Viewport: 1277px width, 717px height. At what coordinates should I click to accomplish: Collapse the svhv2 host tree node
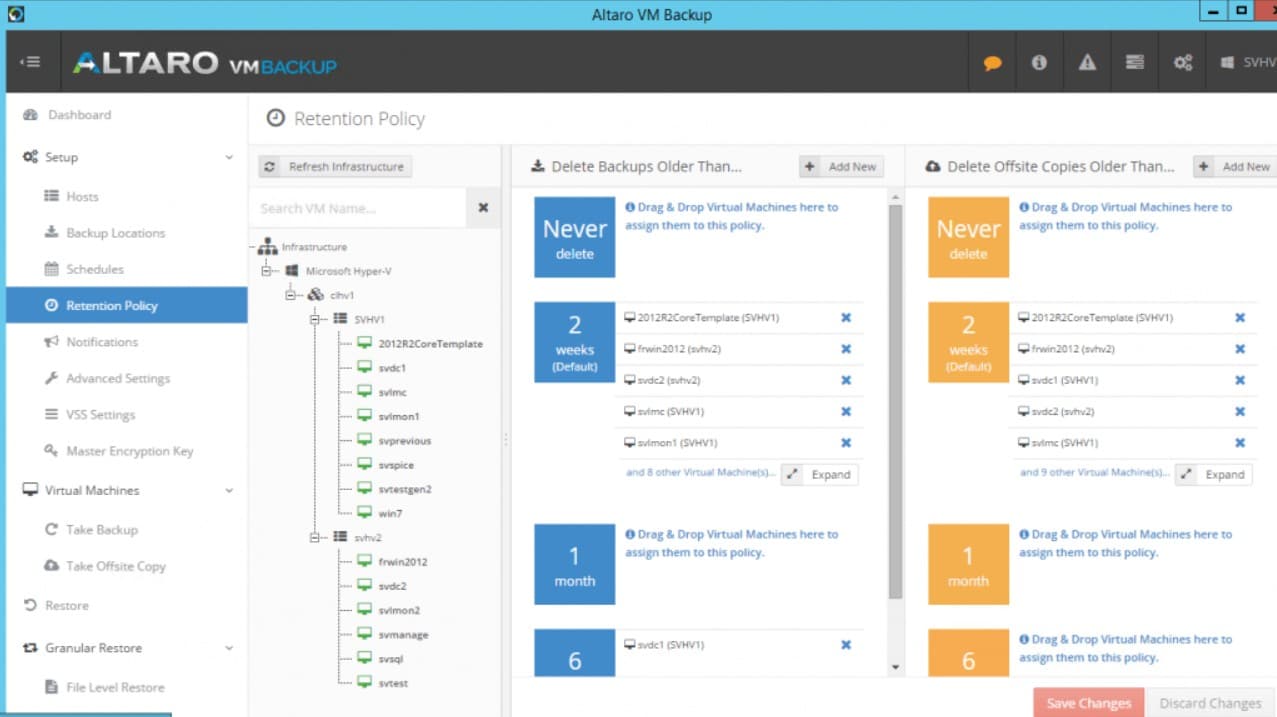coord(314,538)
